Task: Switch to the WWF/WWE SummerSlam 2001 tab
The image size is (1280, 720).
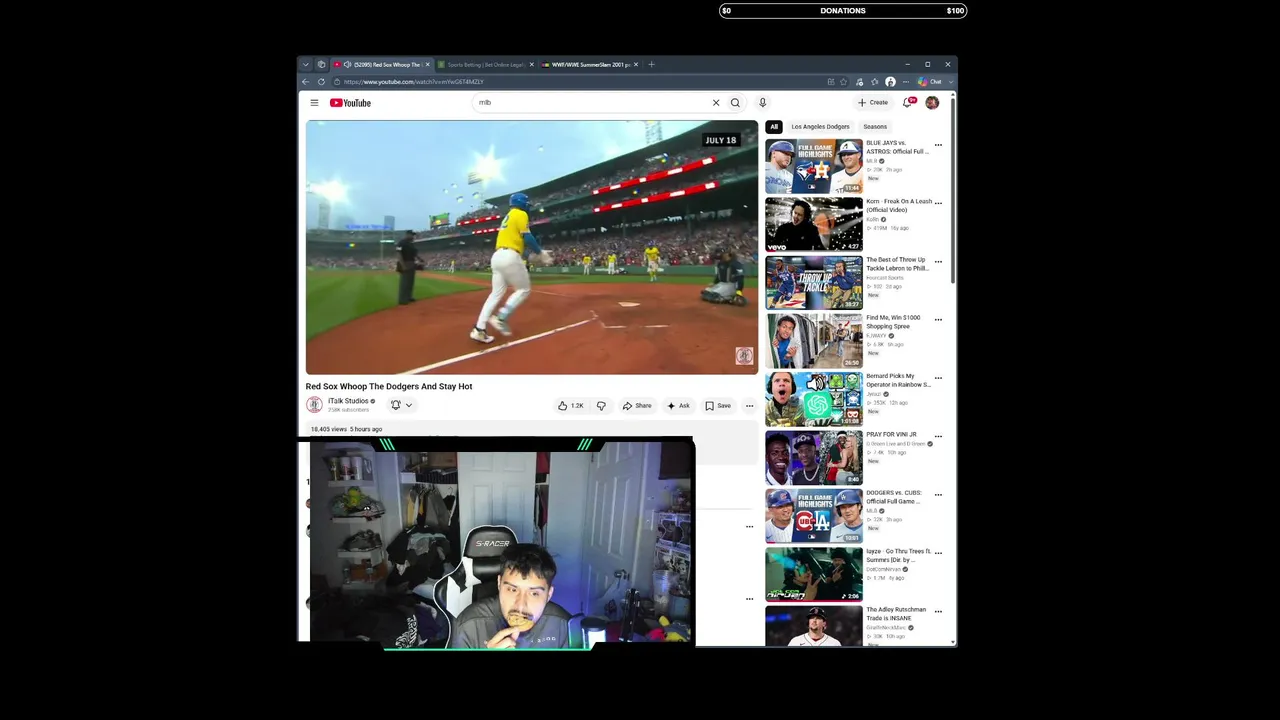Action: click(x=588, y=65)
